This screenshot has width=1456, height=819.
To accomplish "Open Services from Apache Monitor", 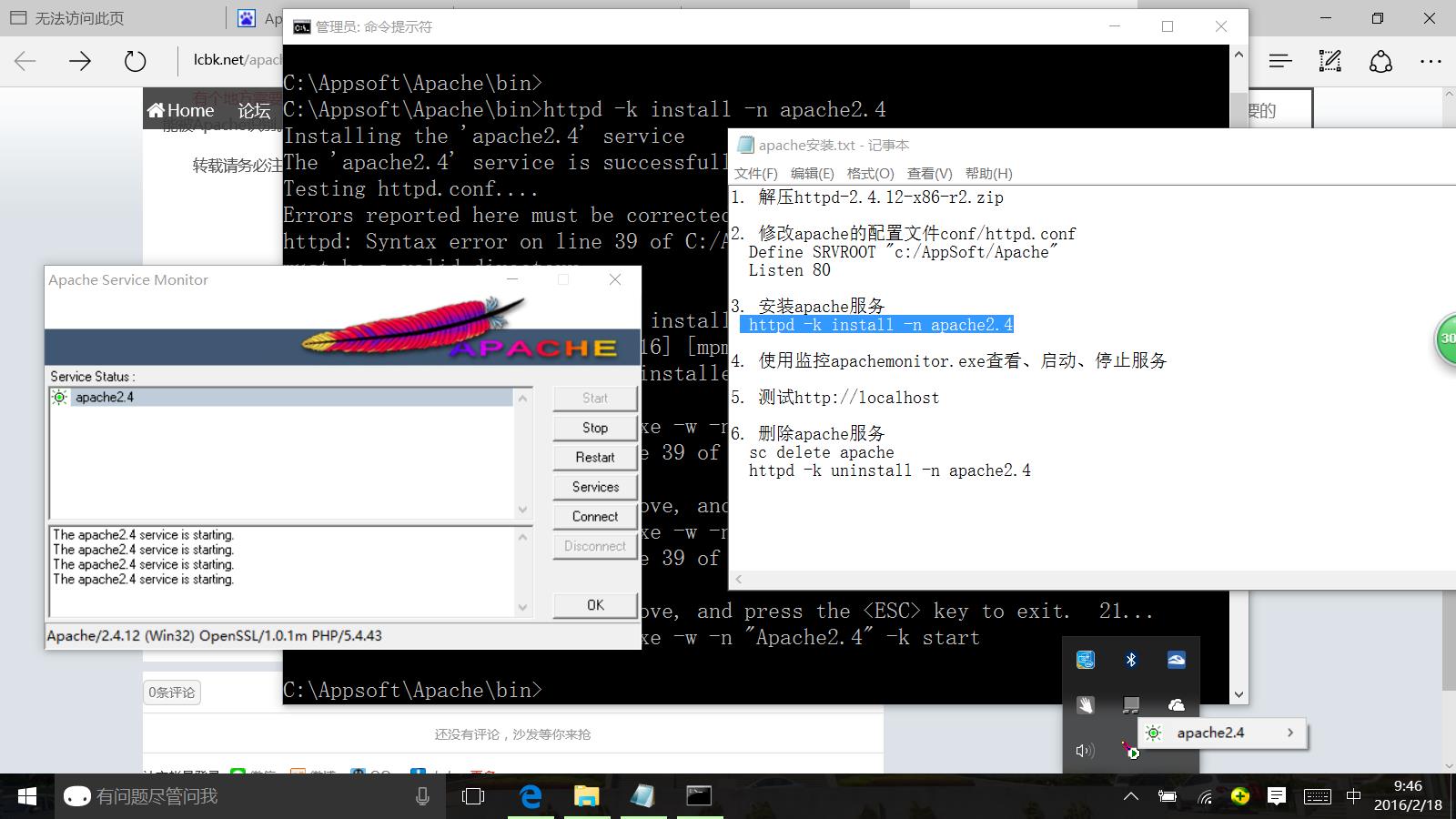I will 595,487.
